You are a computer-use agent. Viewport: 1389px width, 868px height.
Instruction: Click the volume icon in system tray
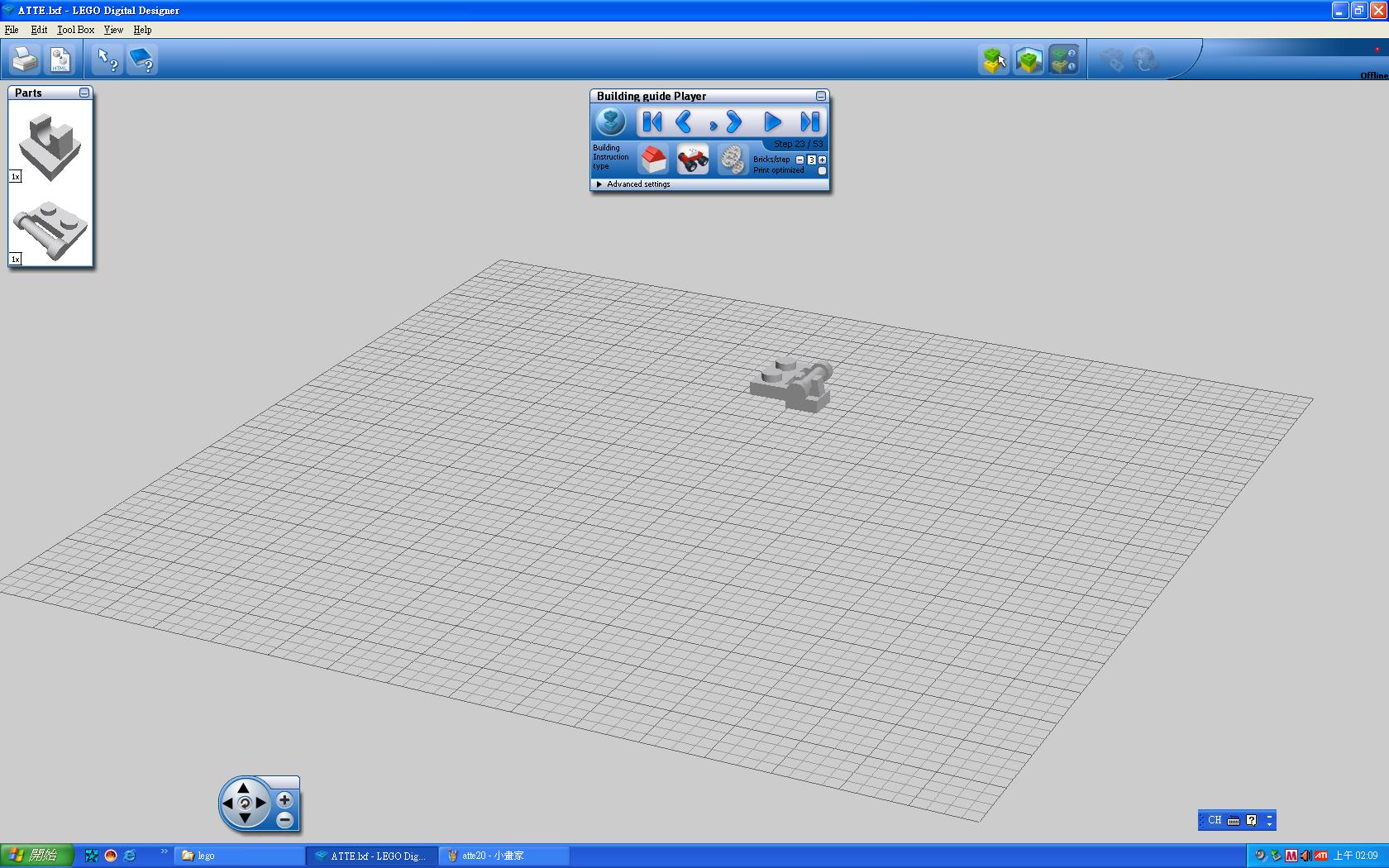point(1305,856)
